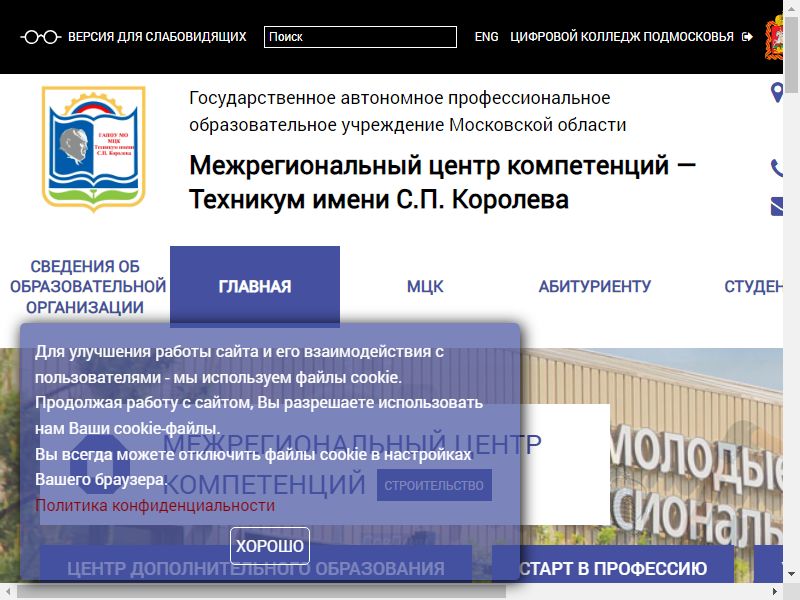Click the Korolev technical college logo

pyautogui.click(x=93, y=148)
